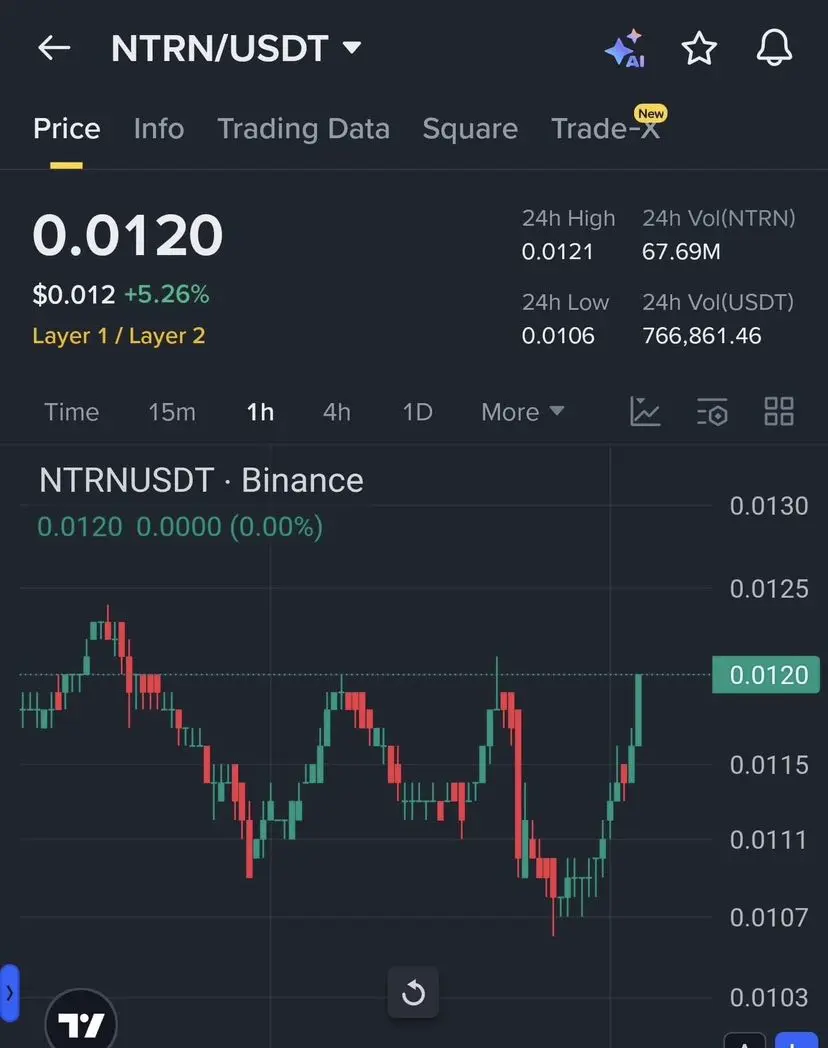Expand the More intervals dropdown
The image size is (828, 1048).
(523, 412)
